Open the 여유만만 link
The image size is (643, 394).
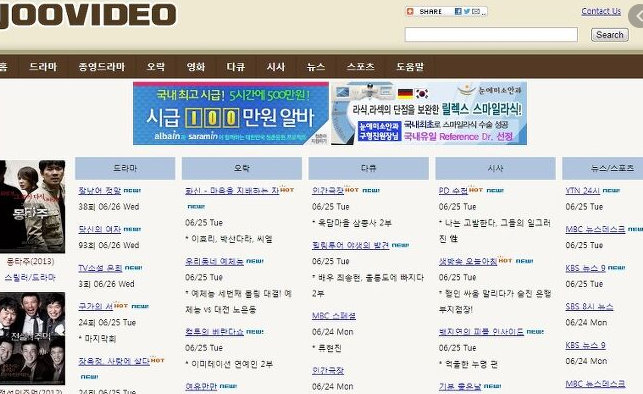pos(201,386)
